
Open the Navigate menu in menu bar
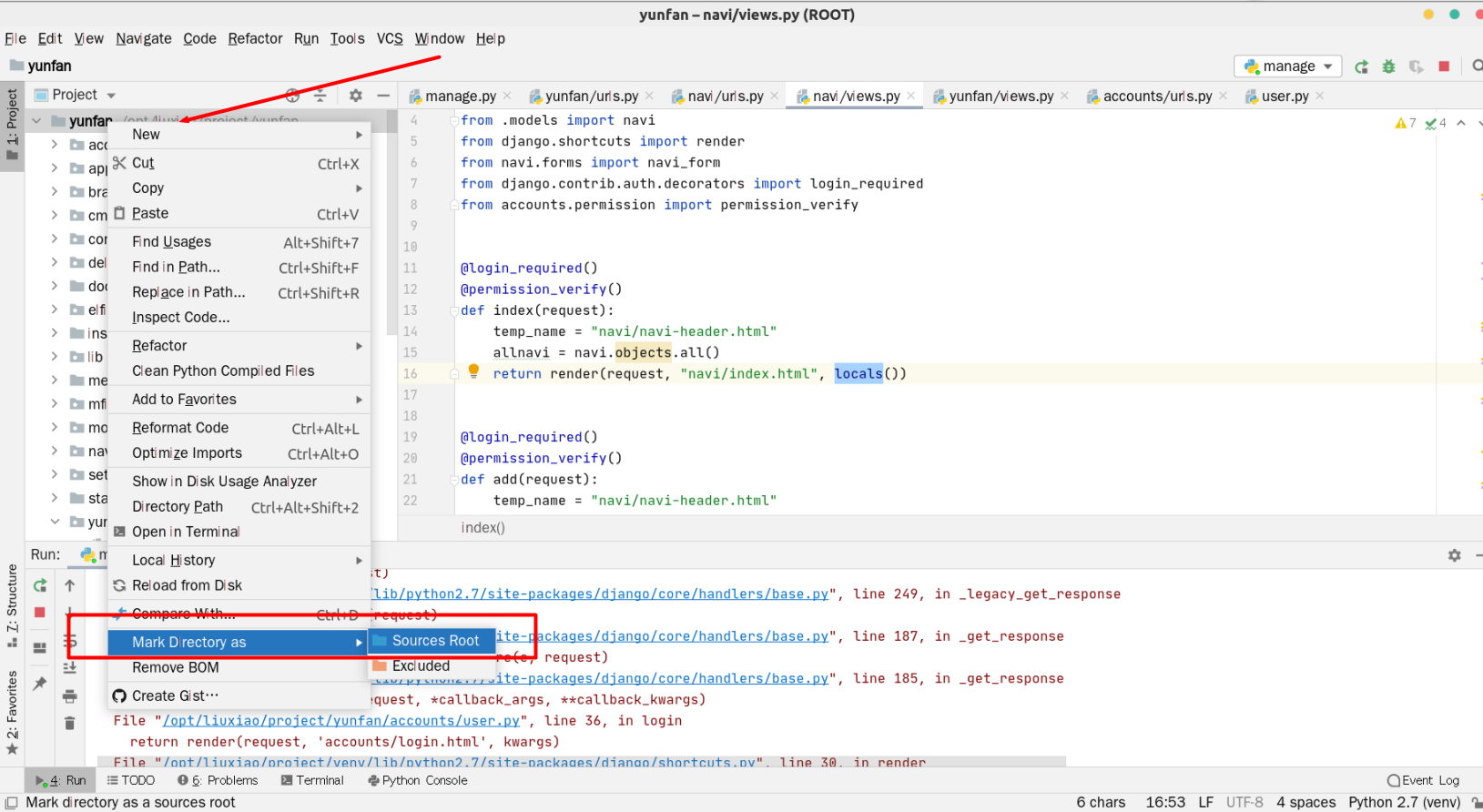coord(144,38)
